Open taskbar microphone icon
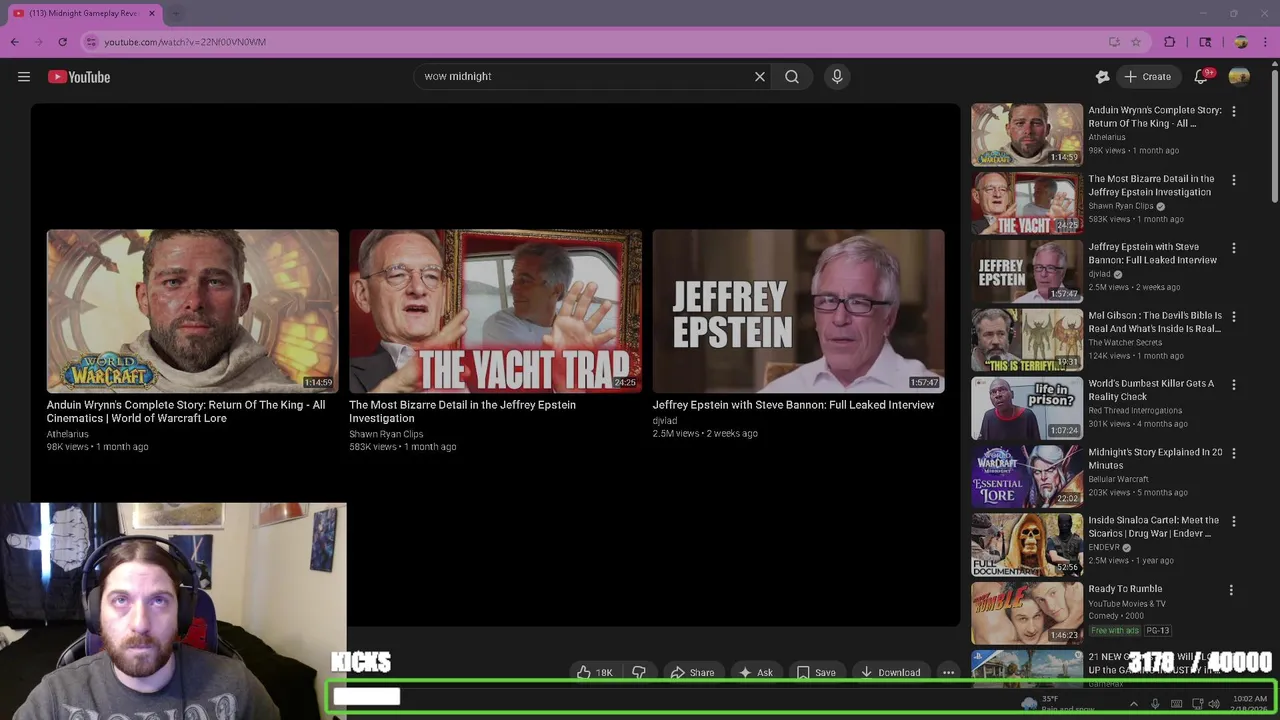The image size is (1280, 720). [x=1155, y=704]
